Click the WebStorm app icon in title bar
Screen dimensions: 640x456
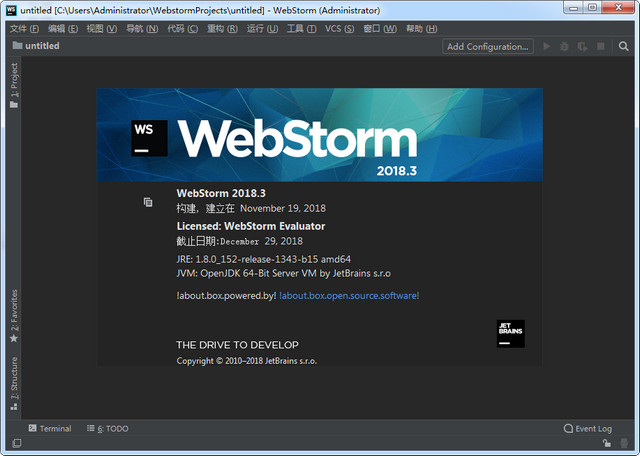(x=11, y=10)
